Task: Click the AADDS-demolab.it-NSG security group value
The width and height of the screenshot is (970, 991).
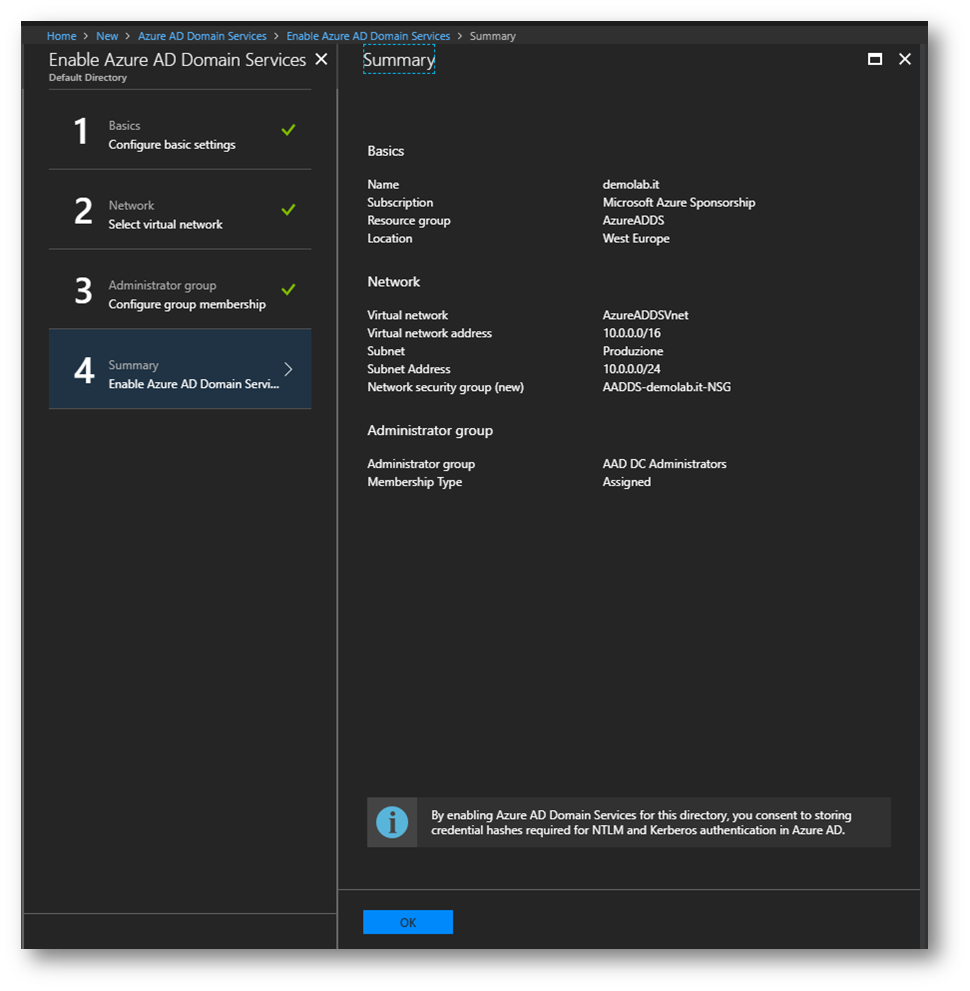Action: [667, 387]
